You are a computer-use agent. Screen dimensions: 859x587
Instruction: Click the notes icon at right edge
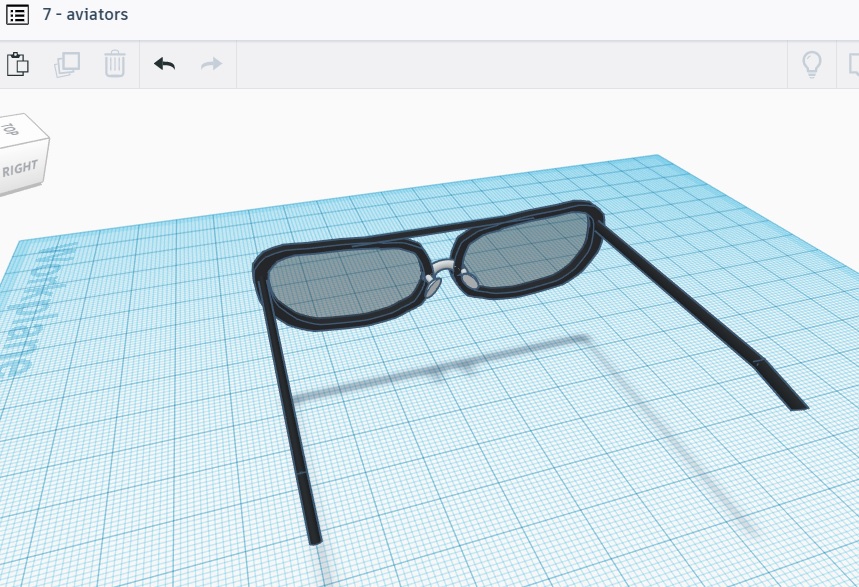[x=853, y=65]
